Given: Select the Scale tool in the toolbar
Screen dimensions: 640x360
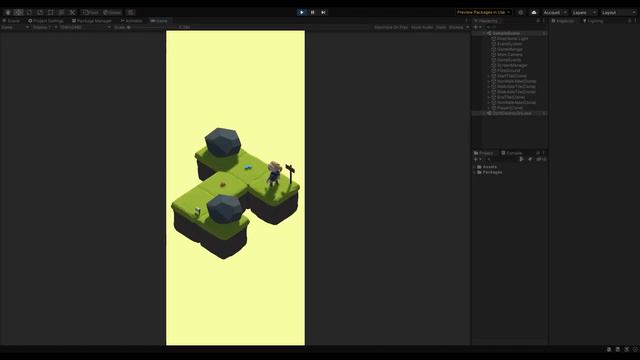Looking at the screenshot, I should tap(40, 12).
